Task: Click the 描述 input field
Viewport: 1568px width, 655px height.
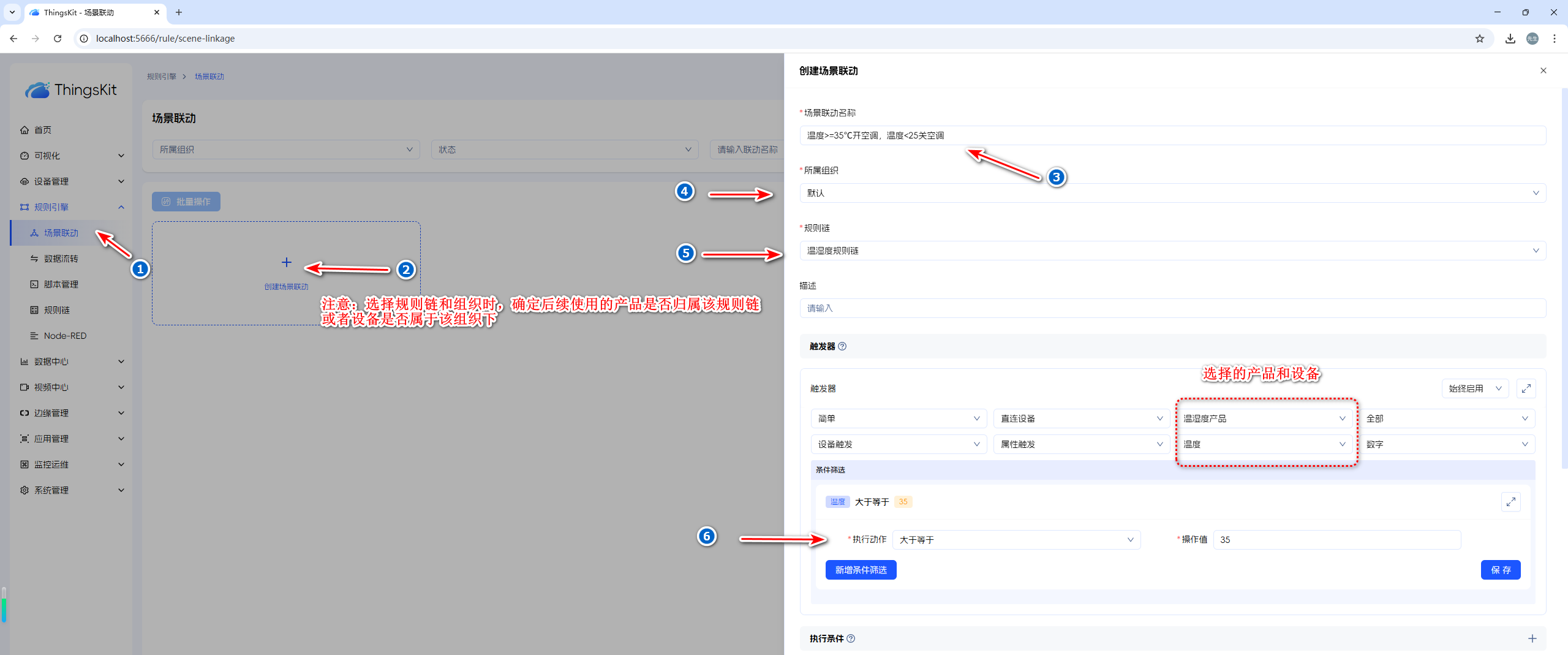Action: [1172, 308]
